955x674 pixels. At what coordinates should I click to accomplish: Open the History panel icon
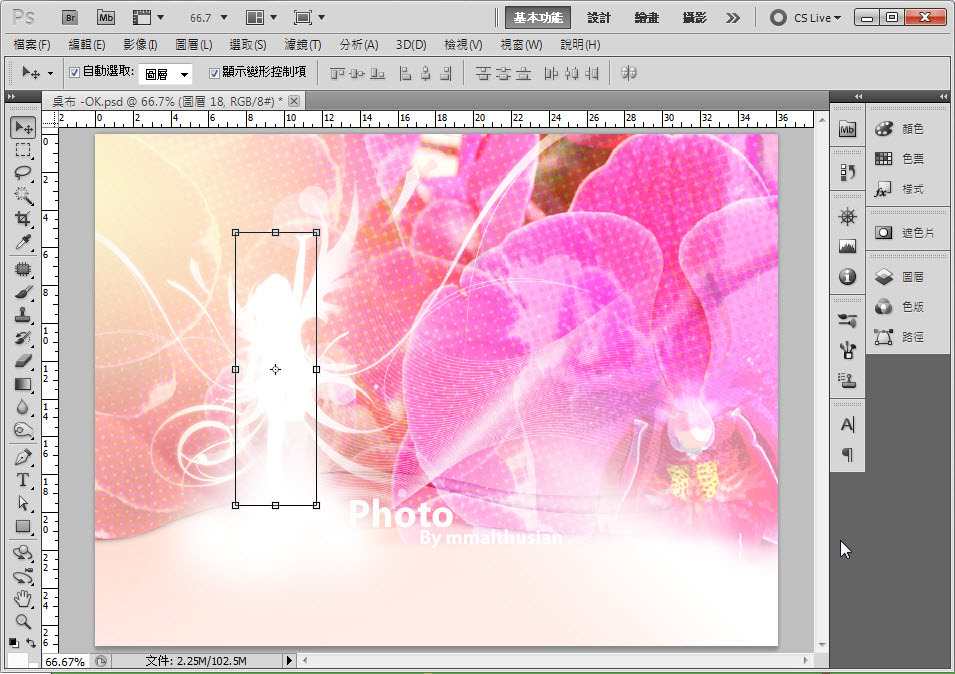coord(847,172)
